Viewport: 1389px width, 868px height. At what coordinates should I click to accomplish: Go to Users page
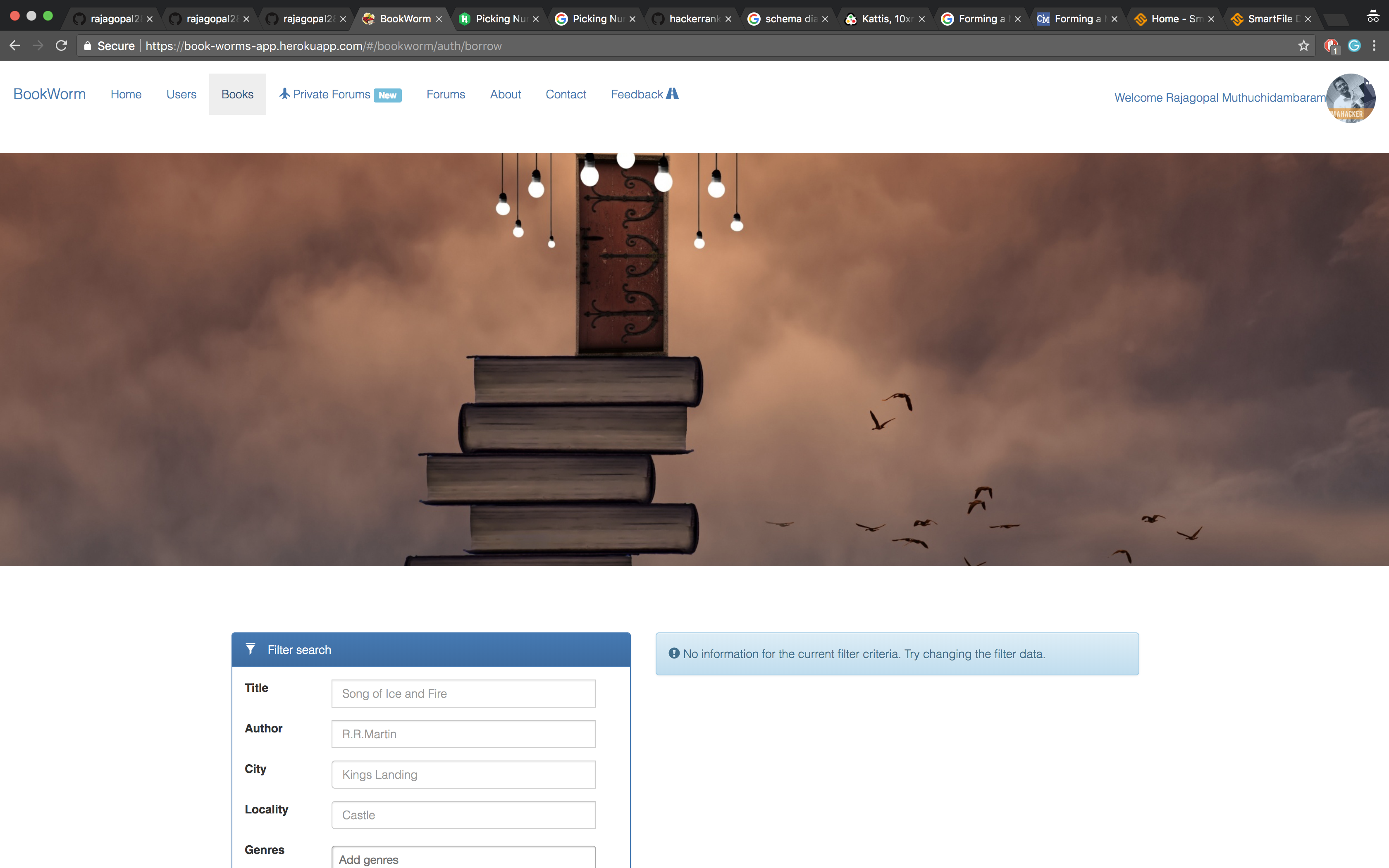[x=181, y=94]
